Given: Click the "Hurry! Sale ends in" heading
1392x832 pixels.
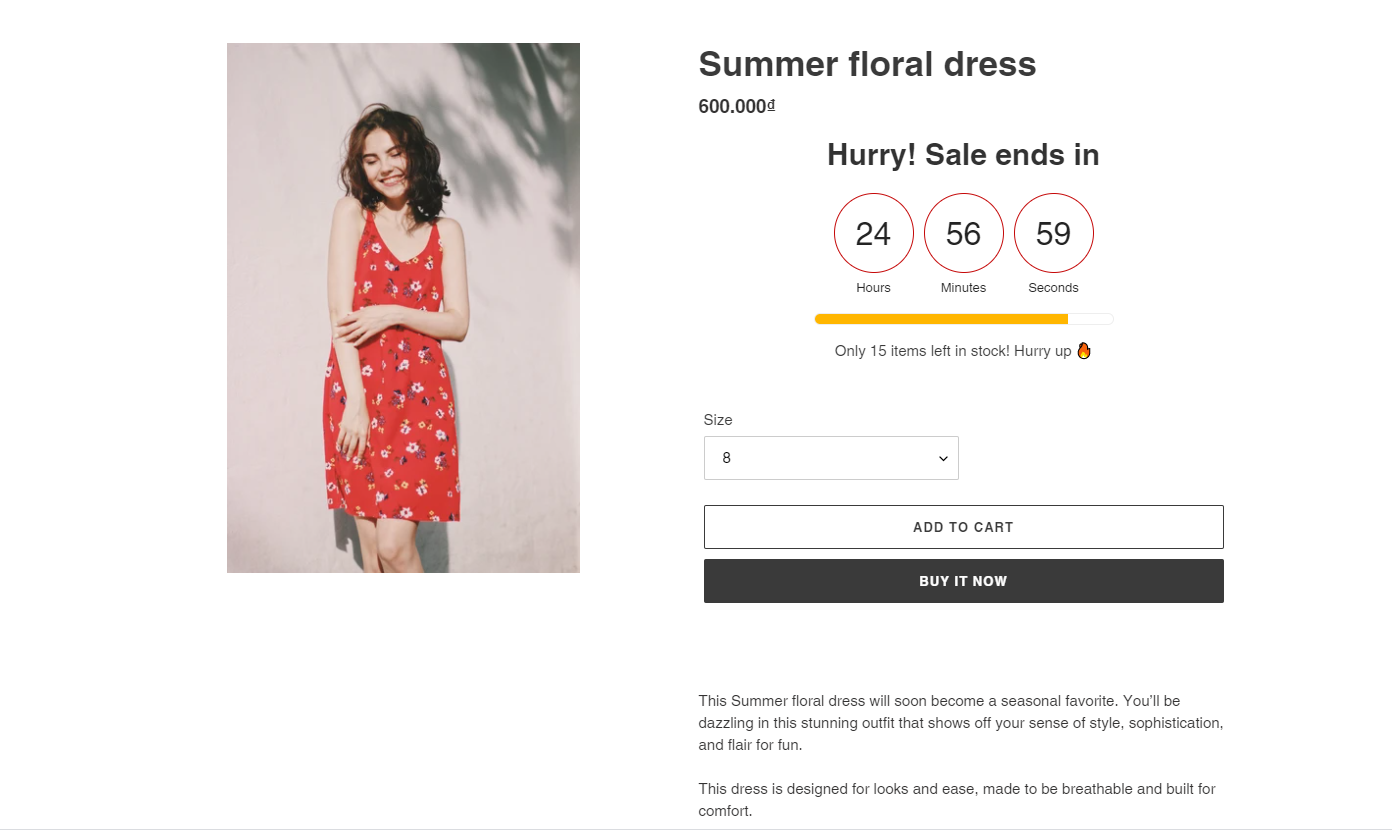Looking at the screenshot, I should click(x=963, y=155).
